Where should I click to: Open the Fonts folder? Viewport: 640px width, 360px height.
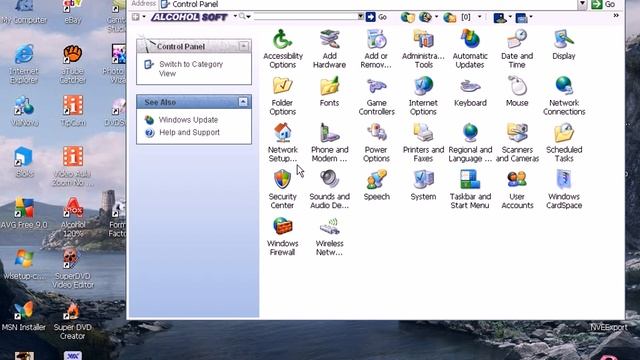pos(329,92)
